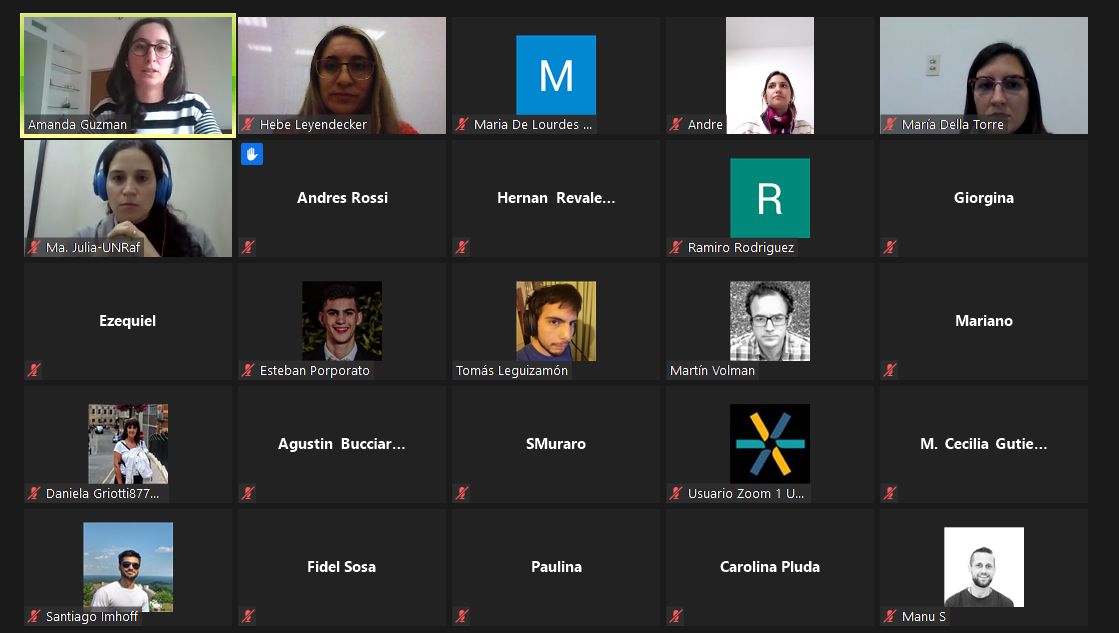Click Martín Volman's black and white photo
This screenshot has height=633, width=1119.
[770, 320]
